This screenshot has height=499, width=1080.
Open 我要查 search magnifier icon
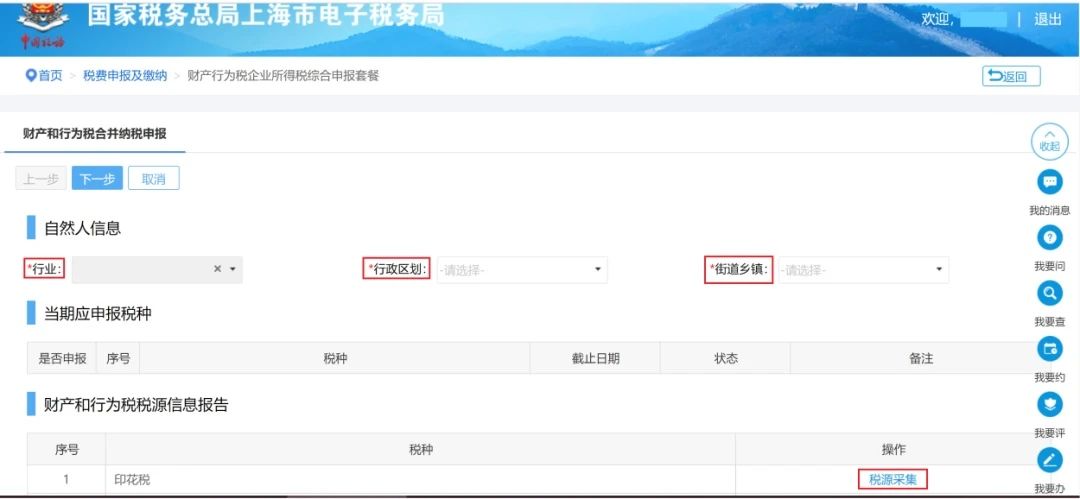(x=1049, y=294)
